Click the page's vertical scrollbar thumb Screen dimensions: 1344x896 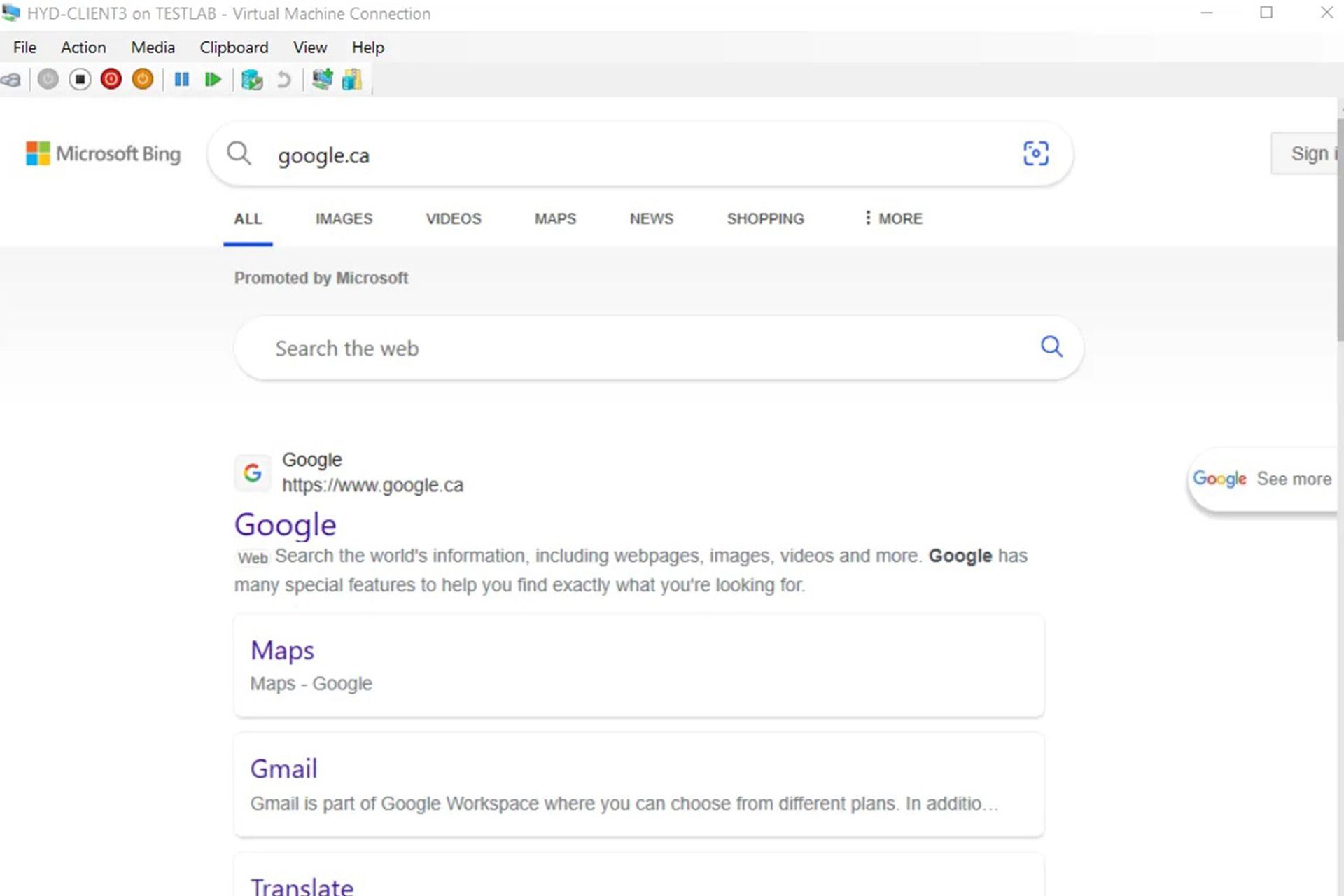1340,230
